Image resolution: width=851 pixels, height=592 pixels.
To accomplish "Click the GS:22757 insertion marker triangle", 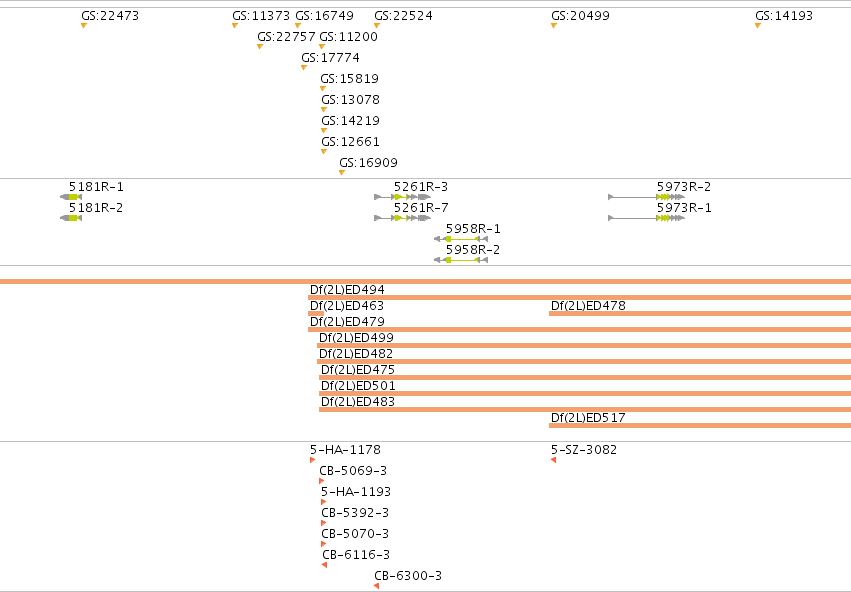I will pyautogui.click(x=259, y=47).
